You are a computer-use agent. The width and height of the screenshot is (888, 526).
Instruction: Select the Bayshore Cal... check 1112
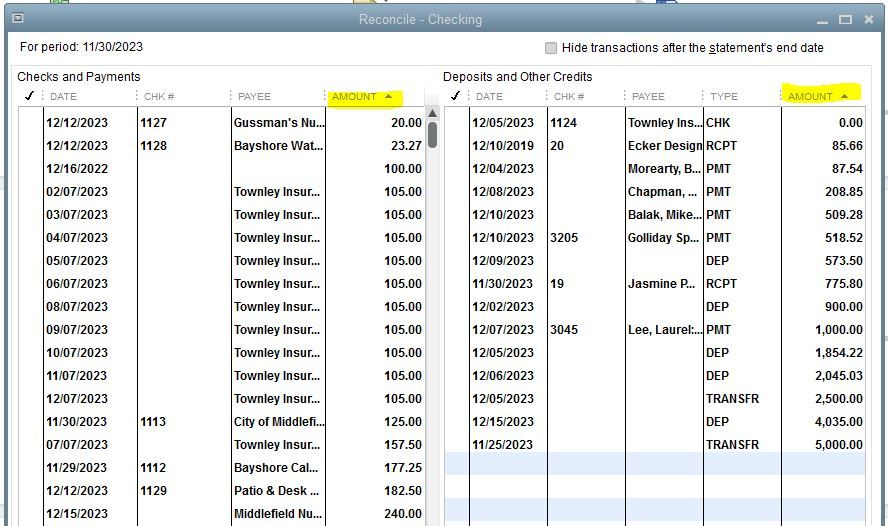[221, 468]
